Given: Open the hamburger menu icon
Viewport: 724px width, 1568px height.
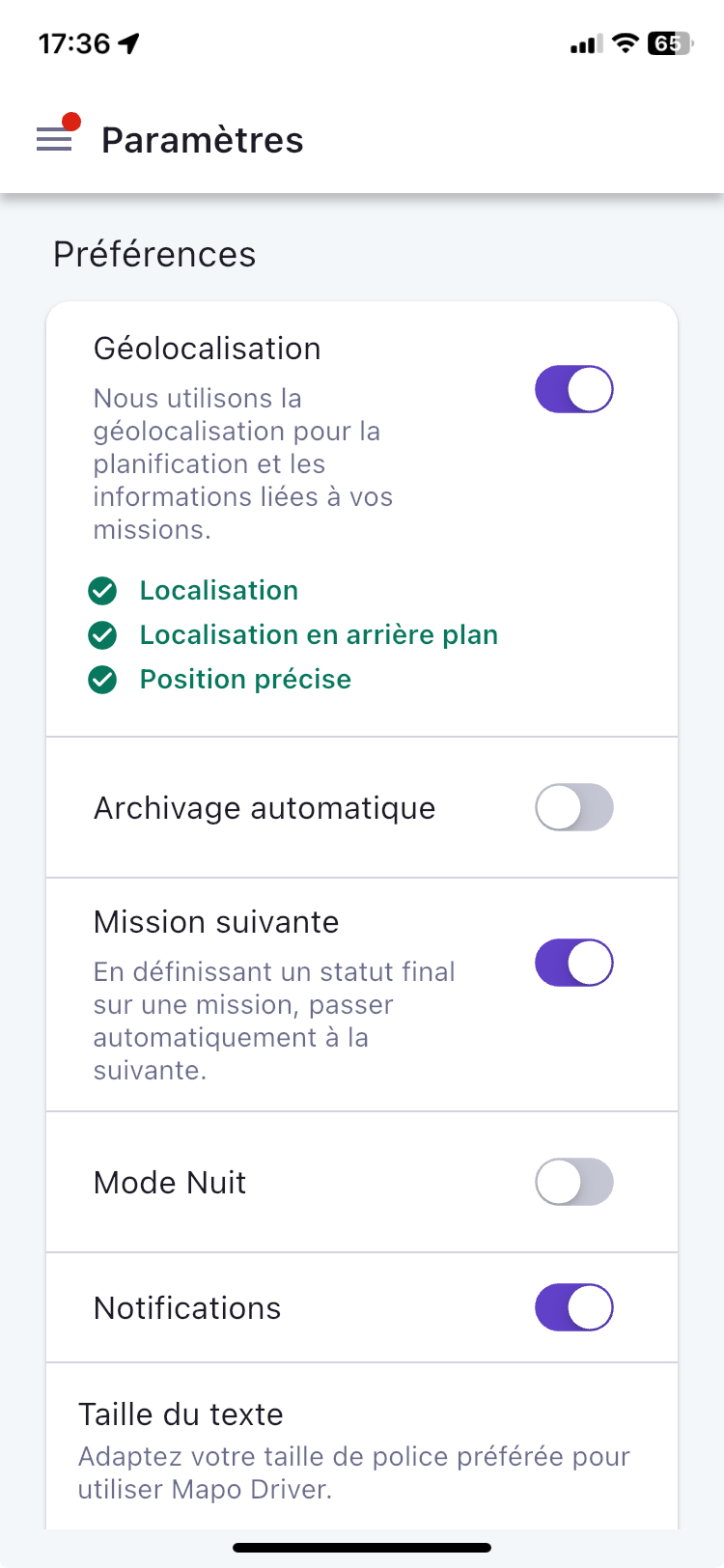Looking at the screenshot, I should coord(54,140).
